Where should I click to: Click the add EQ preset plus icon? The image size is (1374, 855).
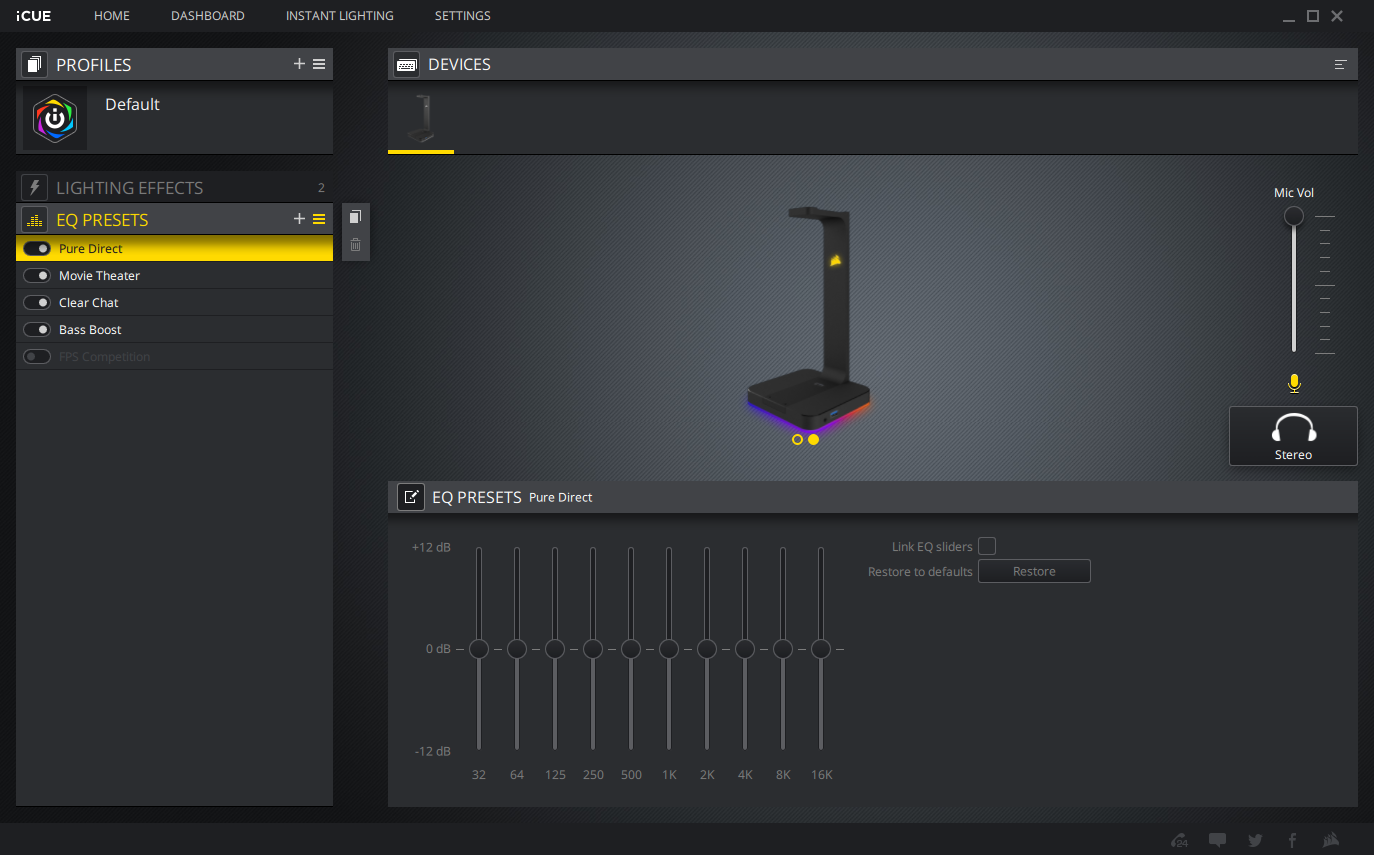pos(299,219)
